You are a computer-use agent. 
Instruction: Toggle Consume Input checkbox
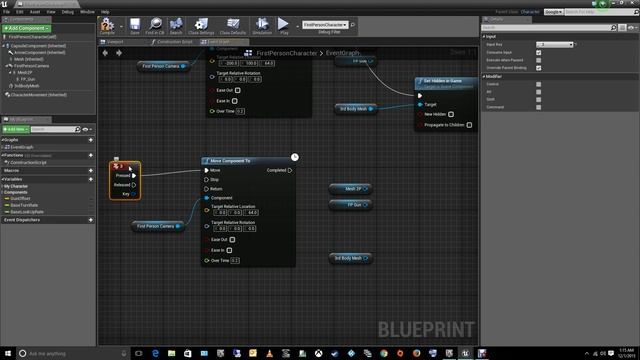pos(539,53)
